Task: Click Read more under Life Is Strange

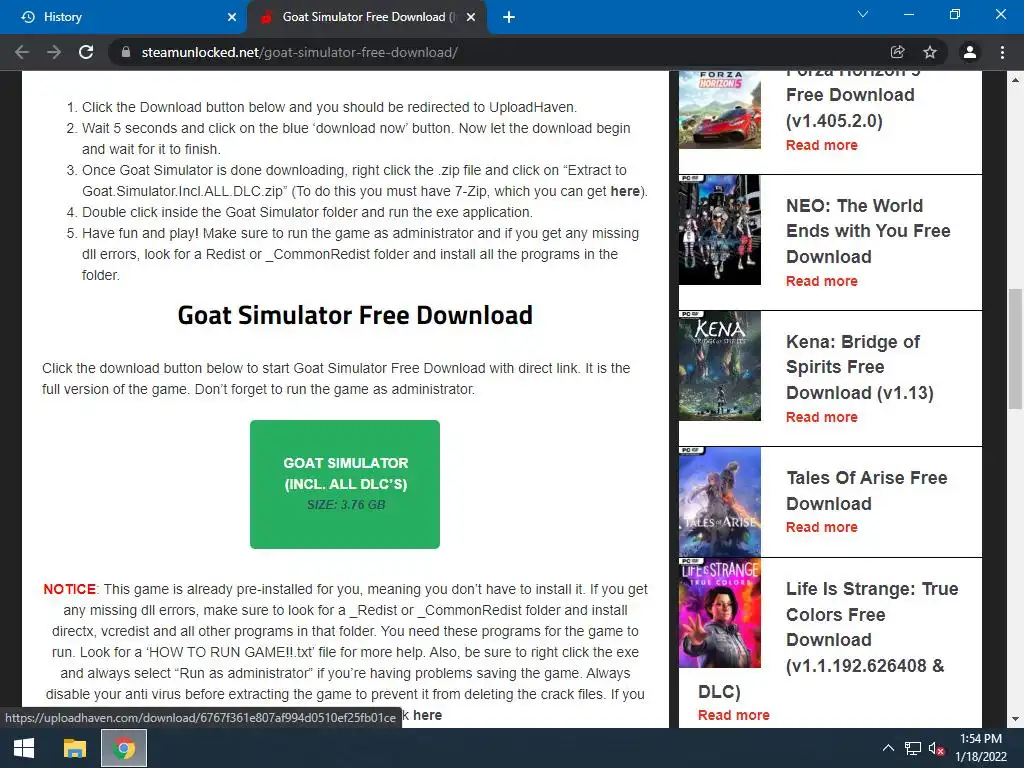Action: tap(733, 715)
